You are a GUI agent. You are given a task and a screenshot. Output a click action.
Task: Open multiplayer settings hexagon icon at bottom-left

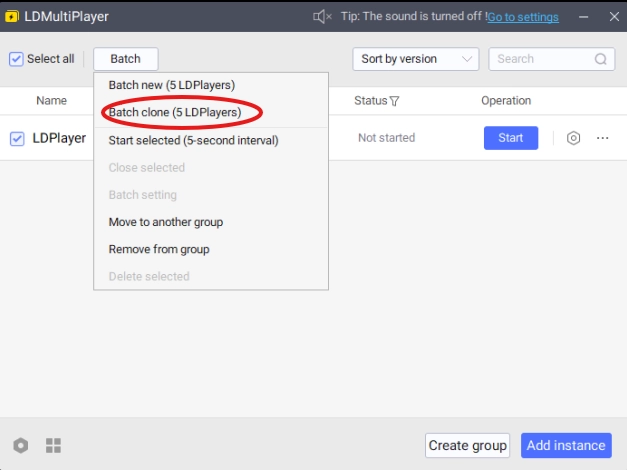click(x=20, y=445)
